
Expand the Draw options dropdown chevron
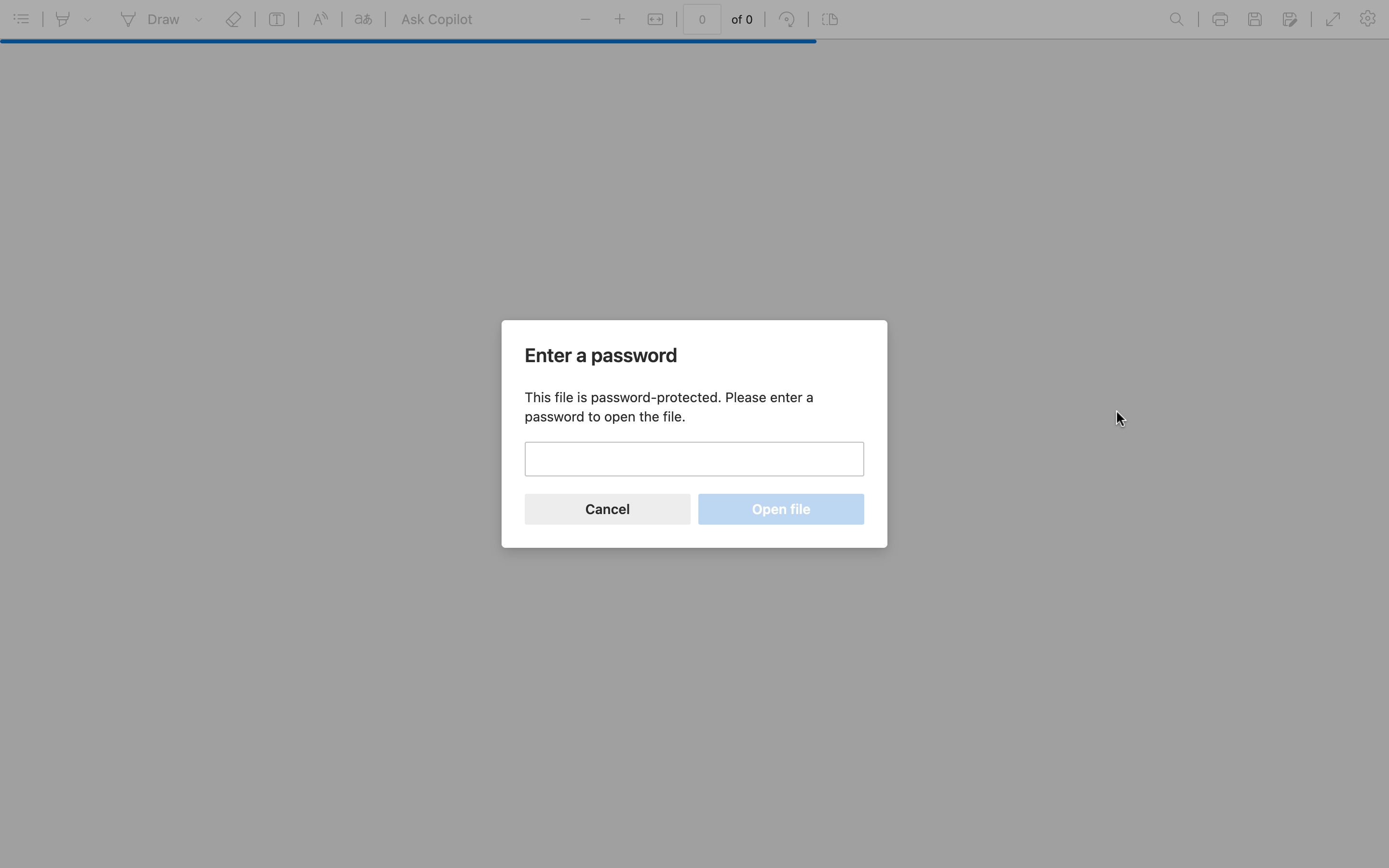pyautogui.click(x=199, y=19)
